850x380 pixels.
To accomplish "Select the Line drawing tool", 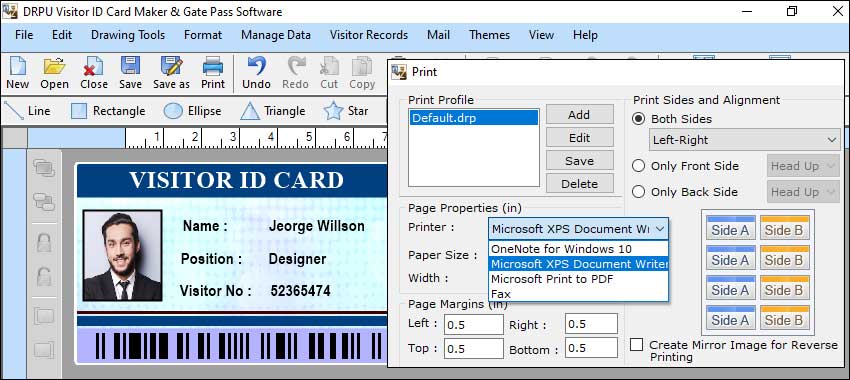I will coord(27,111).
